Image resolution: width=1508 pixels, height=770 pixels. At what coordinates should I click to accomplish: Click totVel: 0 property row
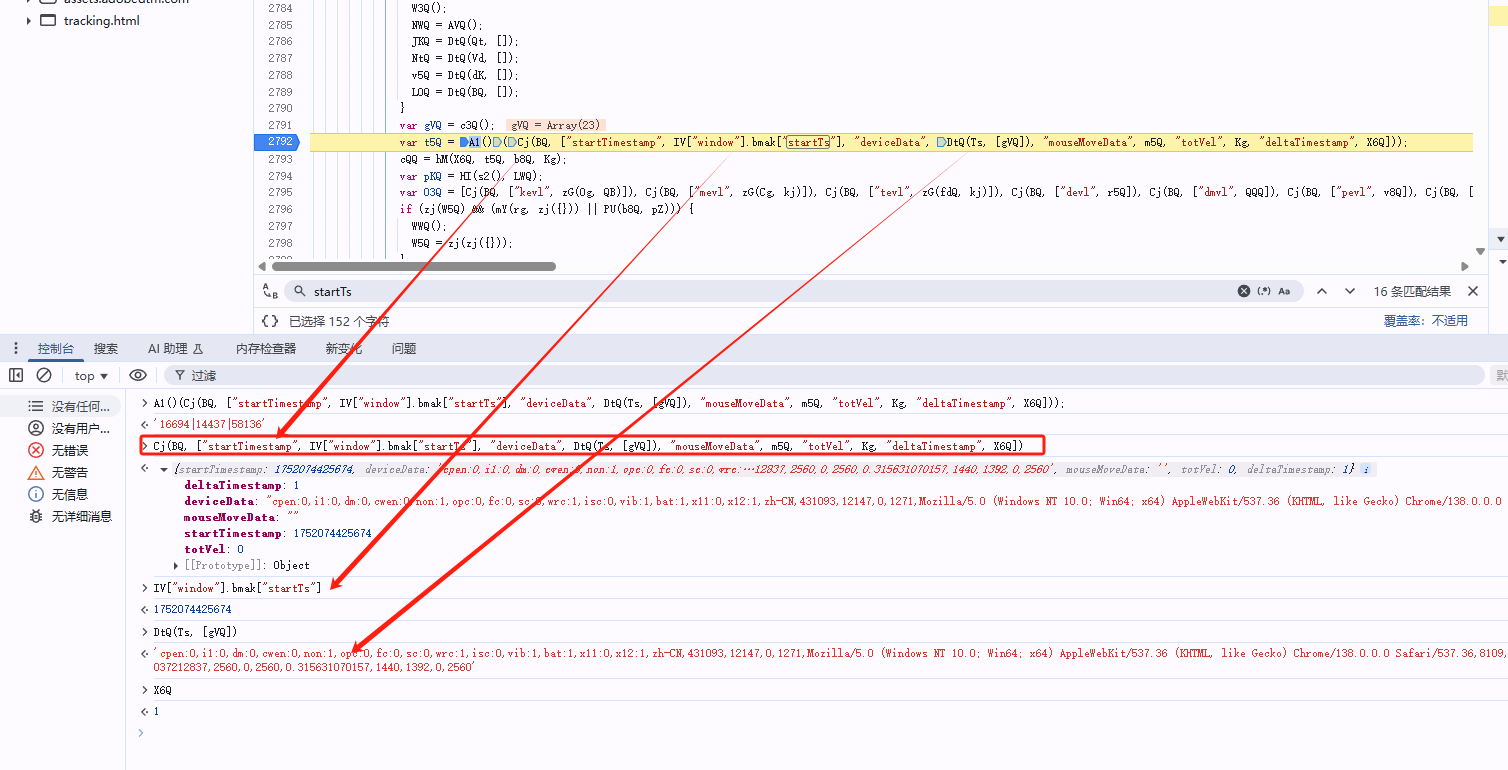point(214,549)
